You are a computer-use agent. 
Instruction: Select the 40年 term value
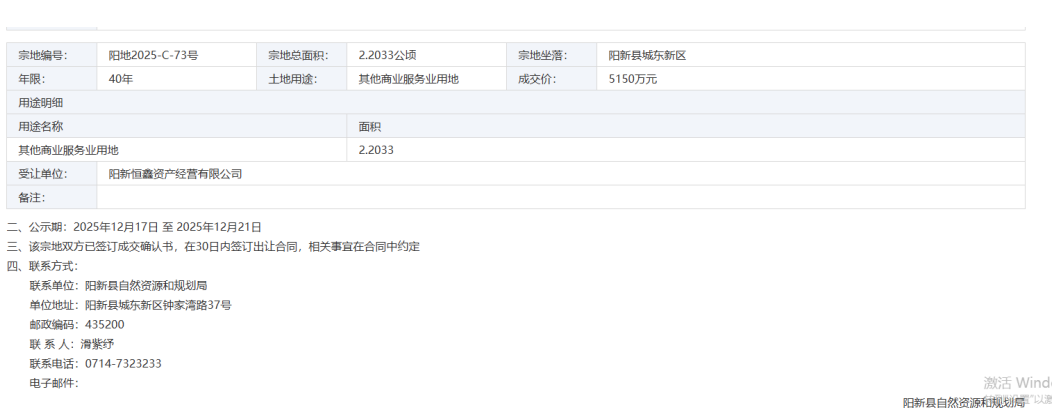[120, 79]
